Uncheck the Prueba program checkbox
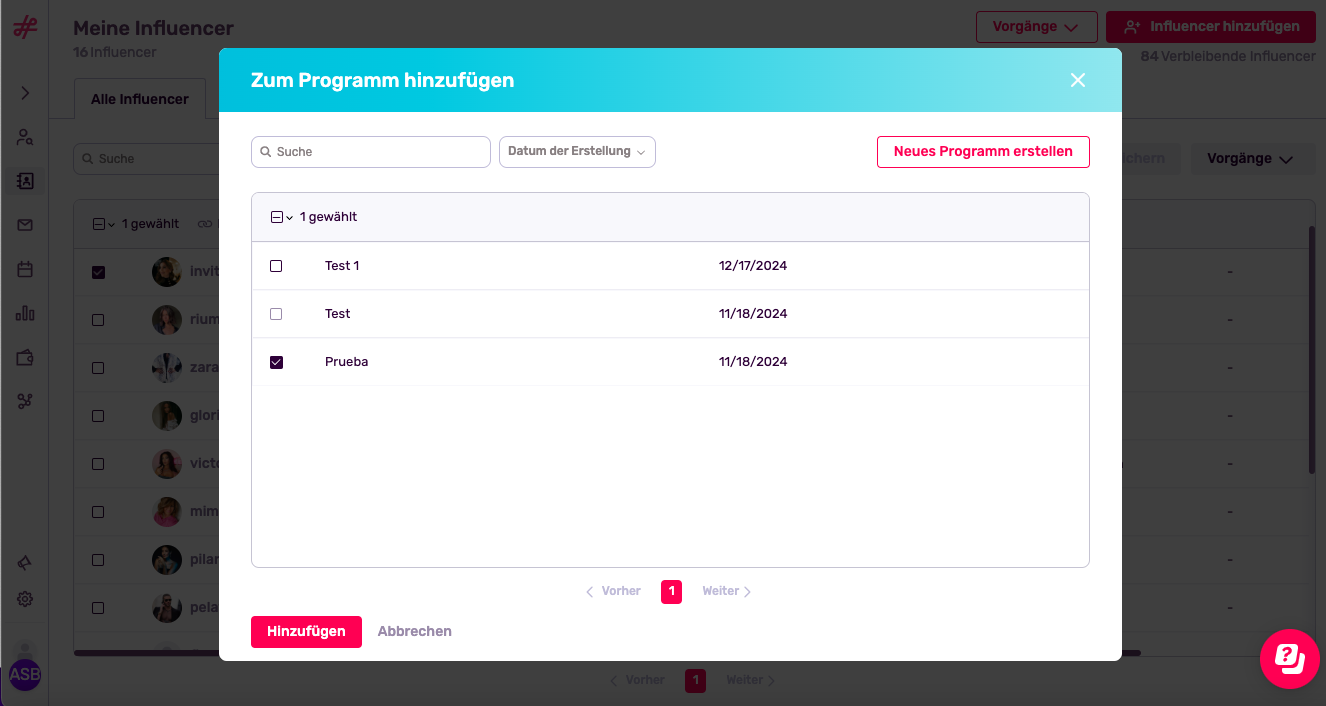The height and width of the screenshot is (706, 1326). click(276, 362)
